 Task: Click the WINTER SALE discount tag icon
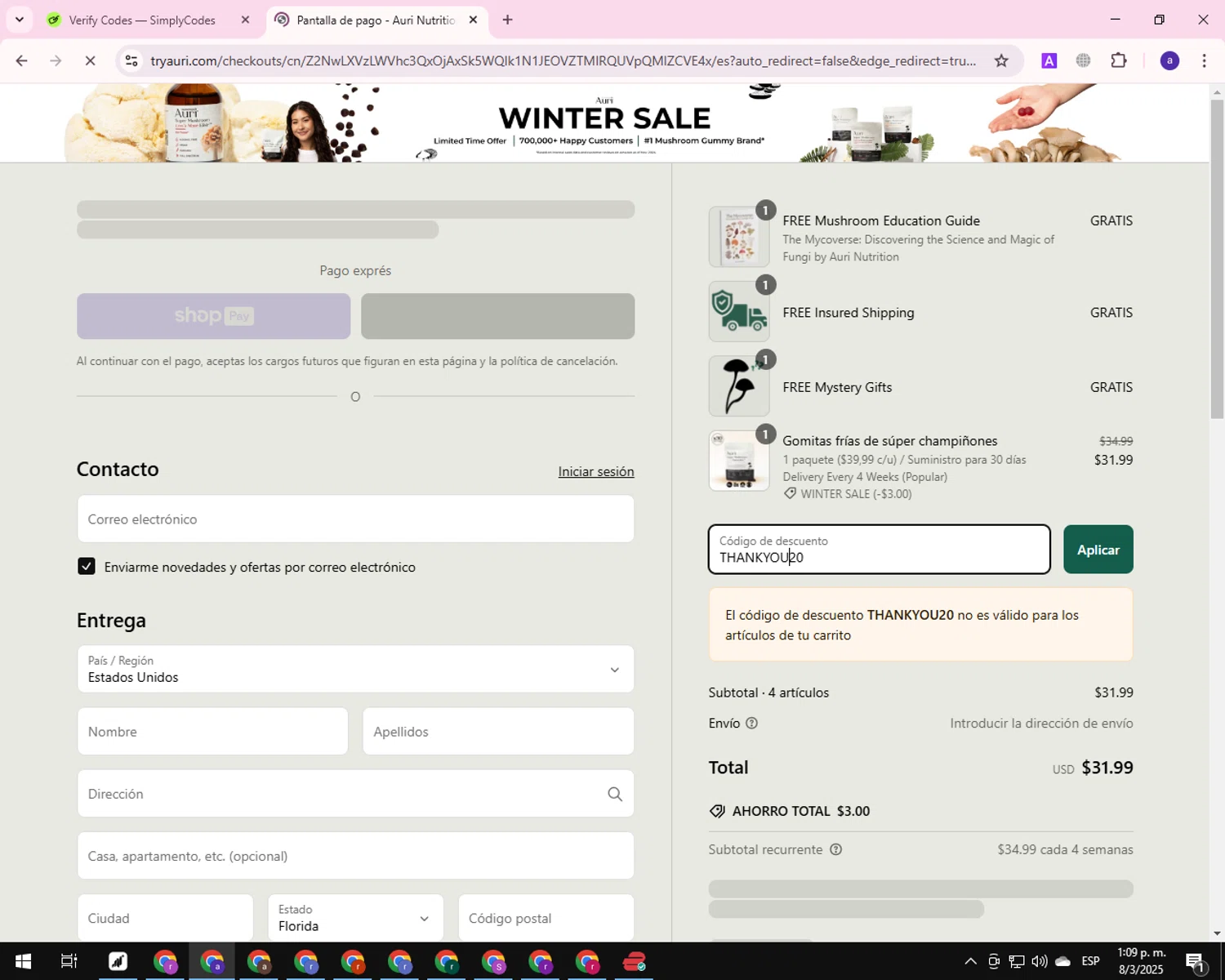coord(790,493)
